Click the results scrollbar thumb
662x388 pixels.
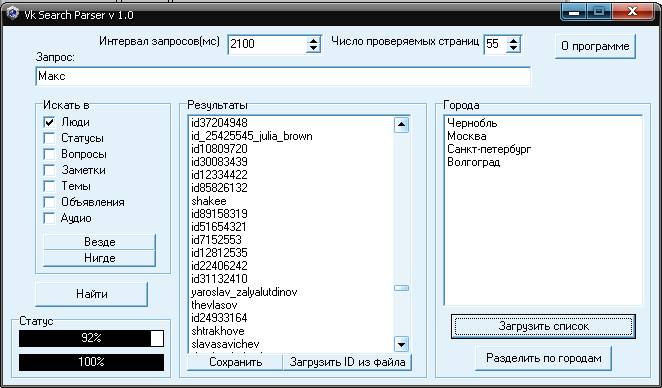[401, 288]
